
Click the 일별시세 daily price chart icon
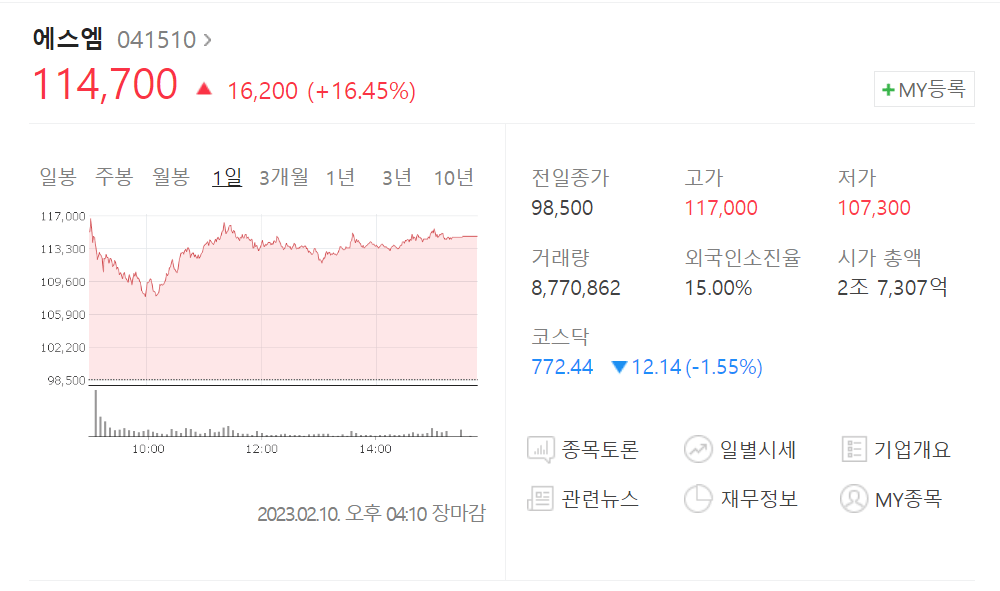pyautogui.click(x=697, y=450)
